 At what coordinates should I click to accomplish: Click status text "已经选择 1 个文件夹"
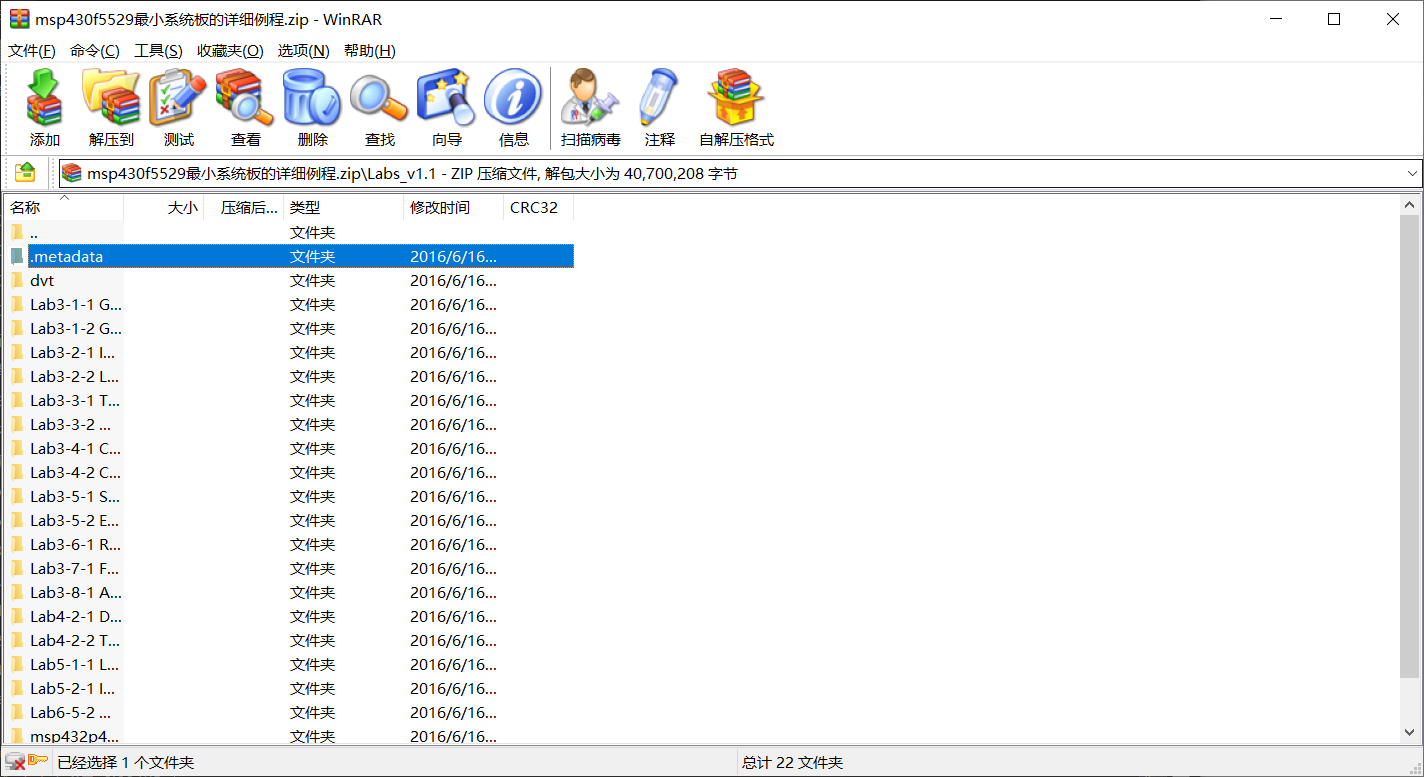point(126,763)
